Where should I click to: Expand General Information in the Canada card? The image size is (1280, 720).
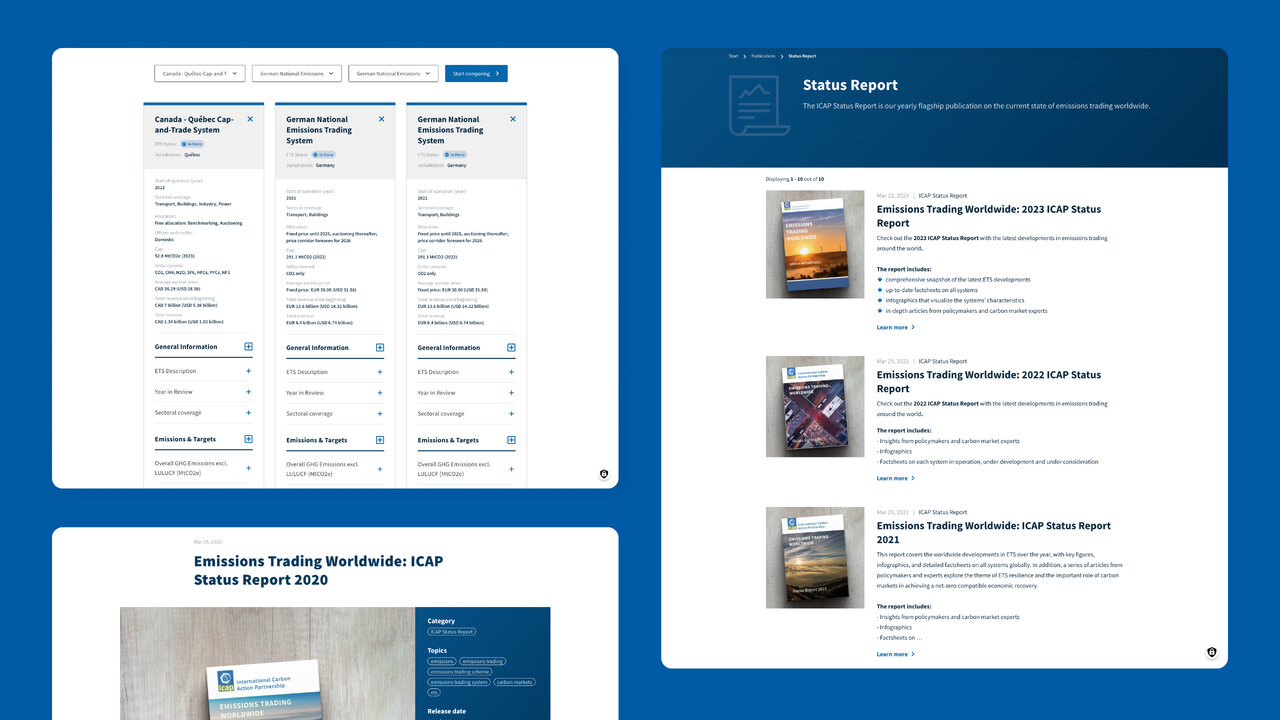[248, 347]
